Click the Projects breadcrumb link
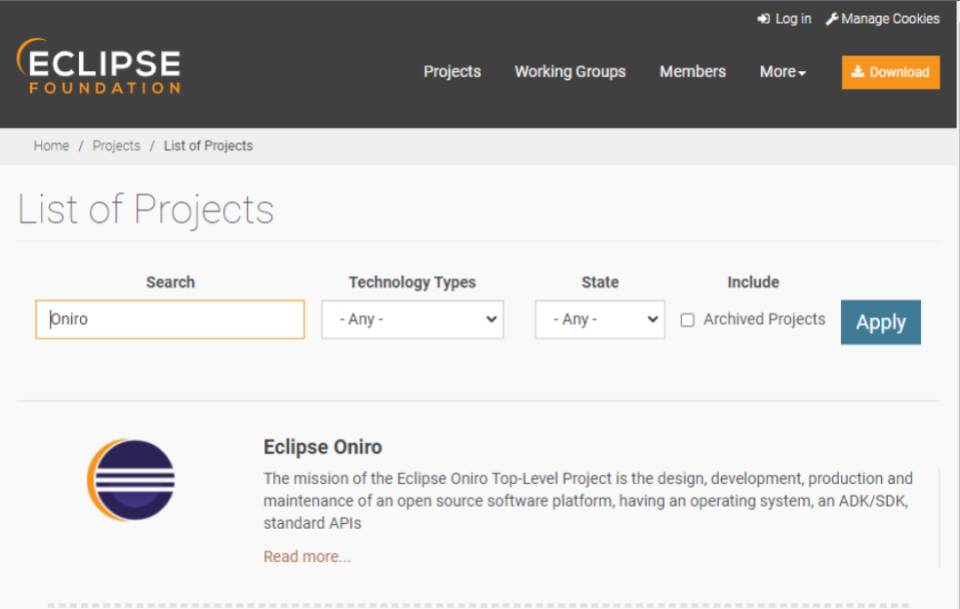Screen dimensions: 960x609 click(116, 146)
